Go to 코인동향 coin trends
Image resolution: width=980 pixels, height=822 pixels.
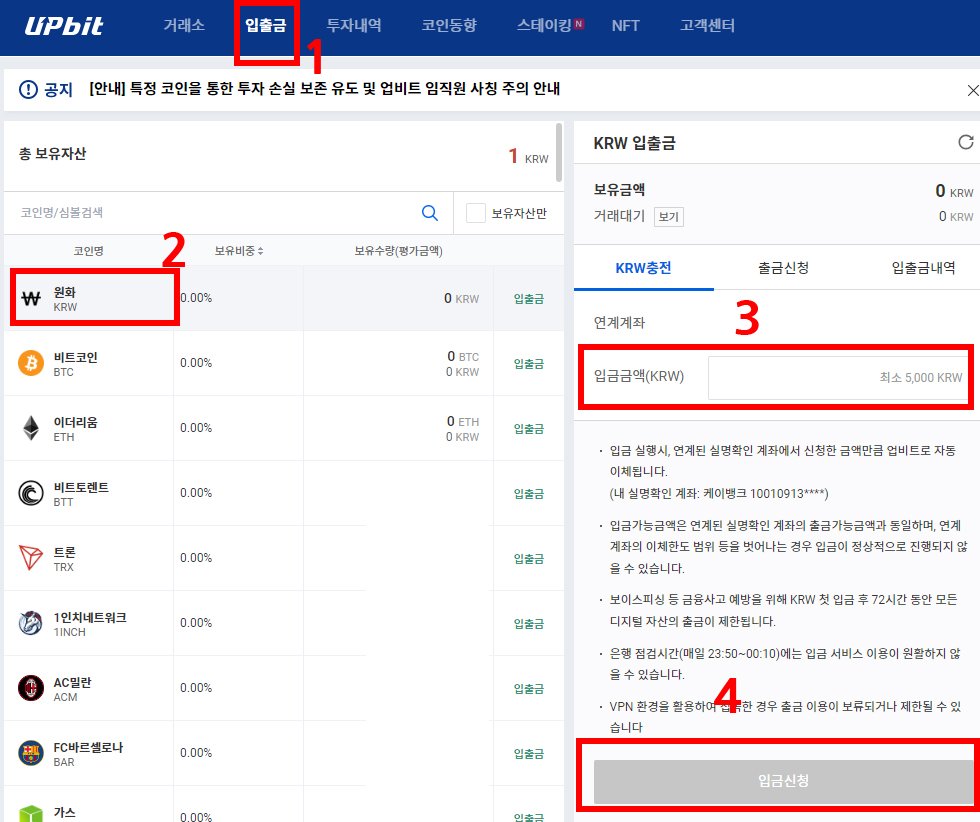pyautogui.click(x=449, y=26)
